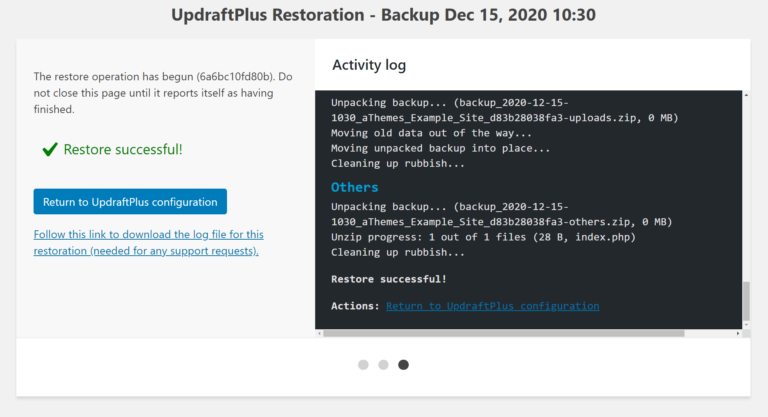Click the dark active slide dot

[403, 365]
